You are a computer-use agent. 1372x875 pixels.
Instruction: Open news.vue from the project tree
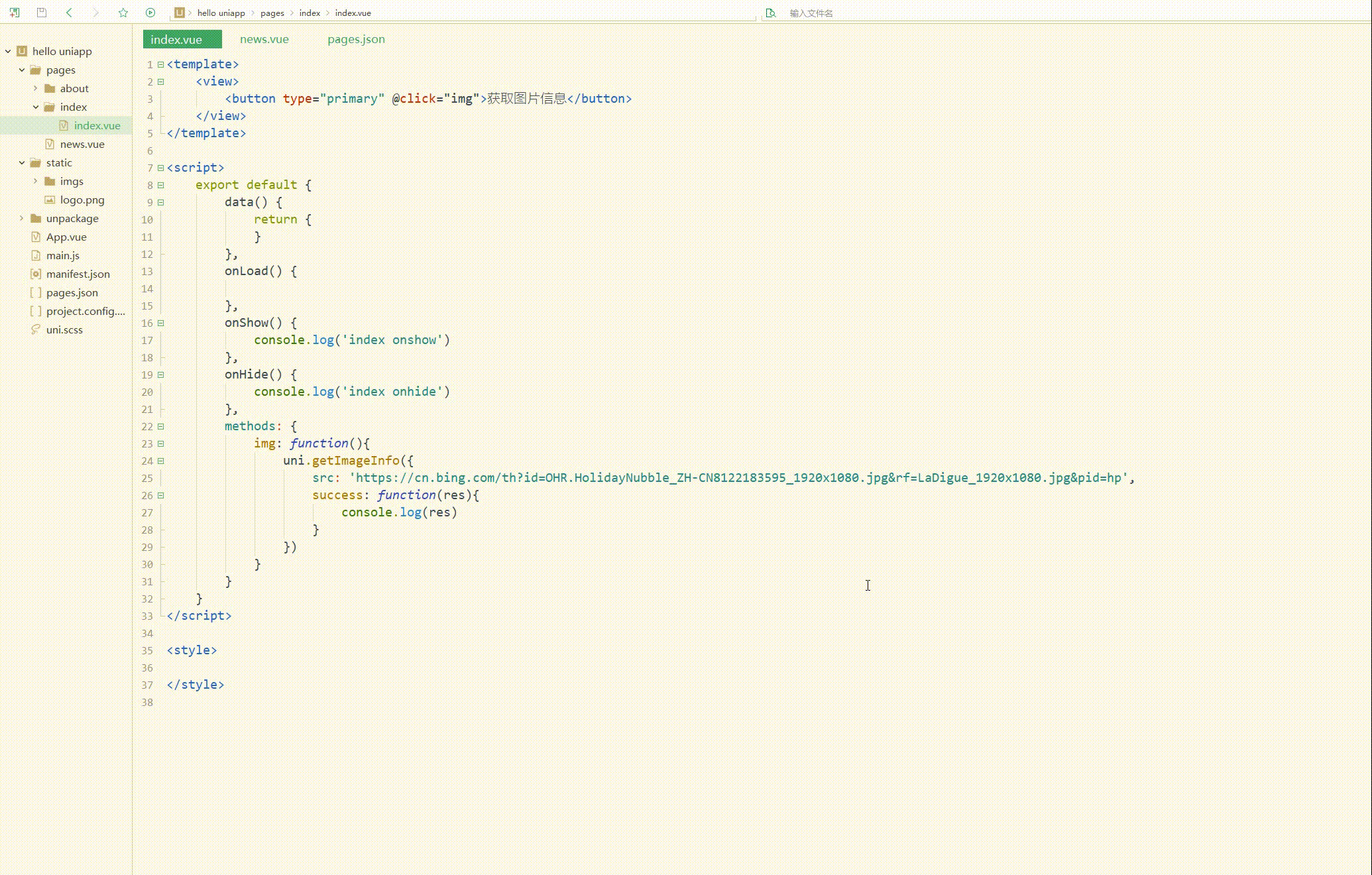pos(82,144)
